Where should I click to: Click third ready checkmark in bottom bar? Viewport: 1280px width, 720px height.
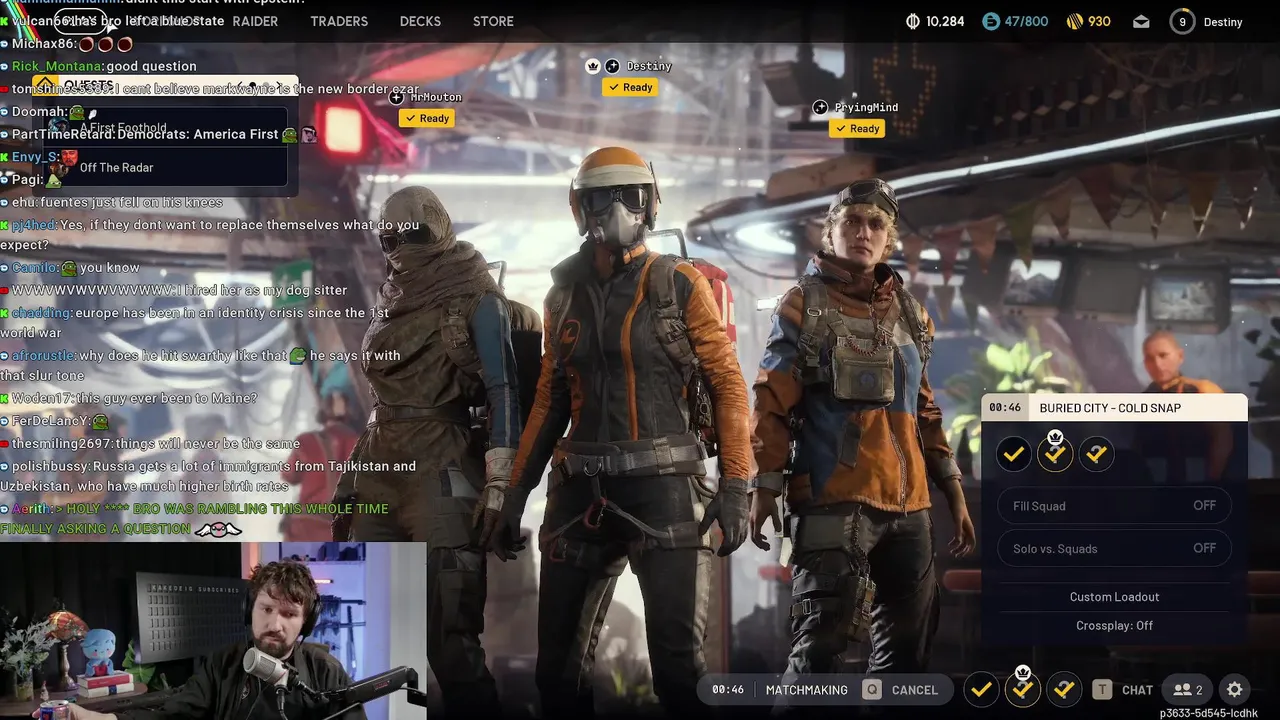coord(1064,689)
